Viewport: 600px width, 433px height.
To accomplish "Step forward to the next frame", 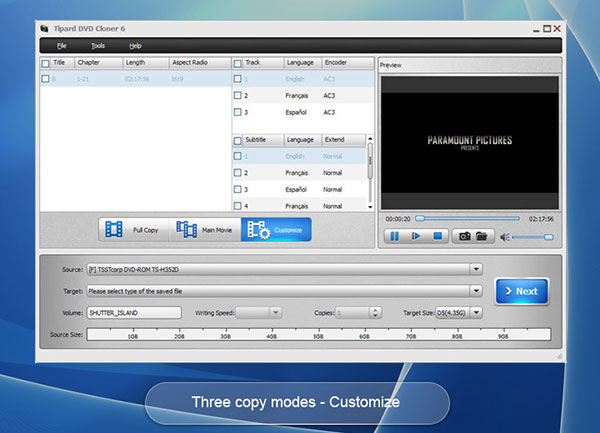I will coord(416,236).
